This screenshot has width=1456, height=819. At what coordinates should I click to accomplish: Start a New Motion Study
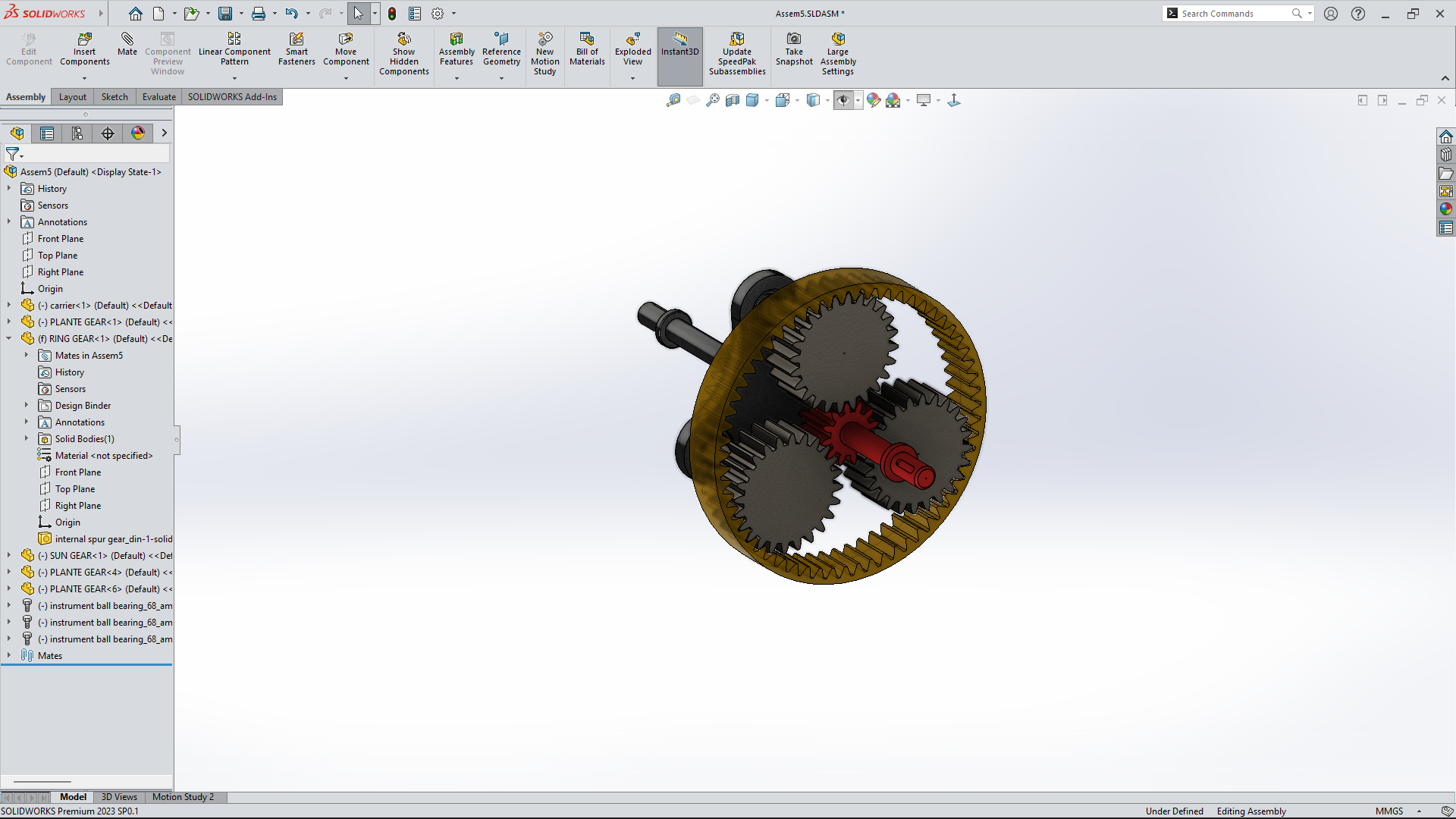point(544,39)
